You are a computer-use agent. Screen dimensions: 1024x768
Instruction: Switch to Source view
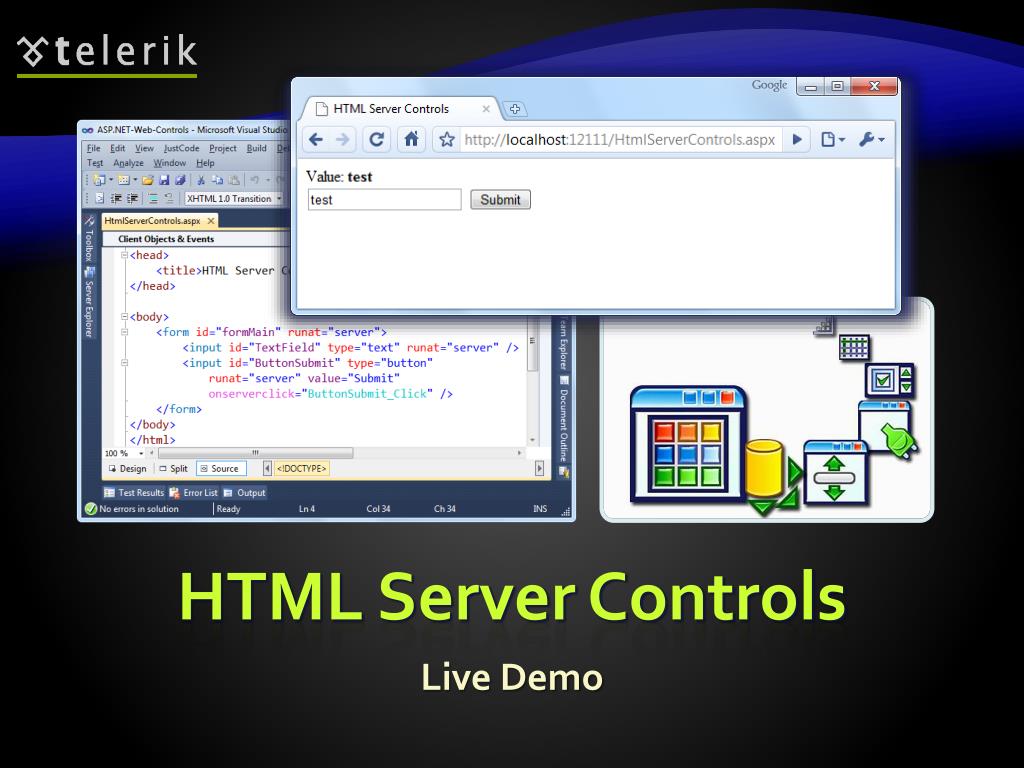(221, 468)
